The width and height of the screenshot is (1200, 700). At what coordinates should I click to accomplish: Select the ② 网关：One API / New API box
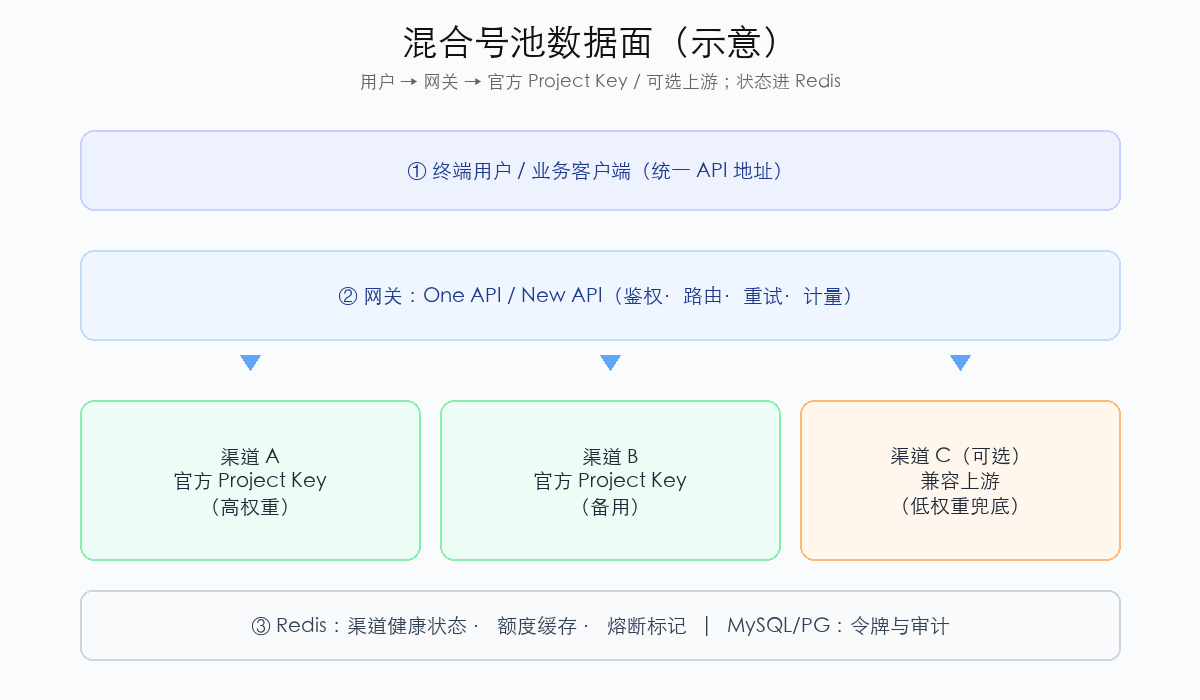tap(600, 296)
